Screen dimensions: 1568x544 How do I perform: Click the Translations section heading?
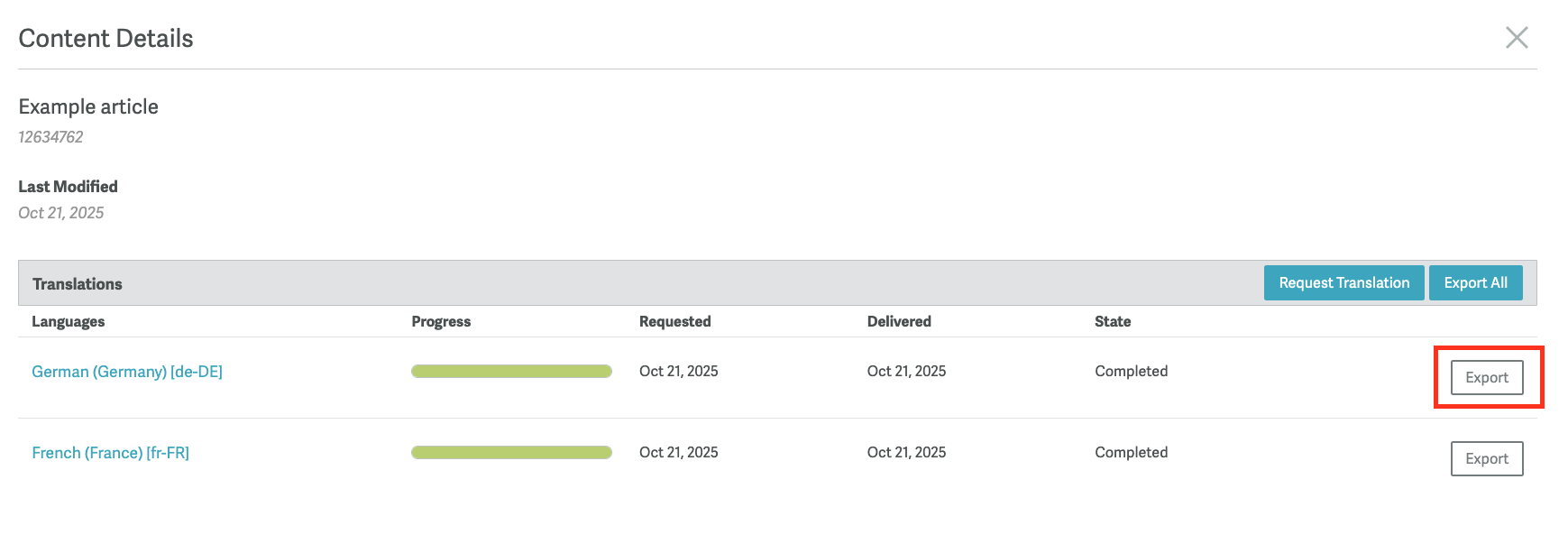coord(78,284)
